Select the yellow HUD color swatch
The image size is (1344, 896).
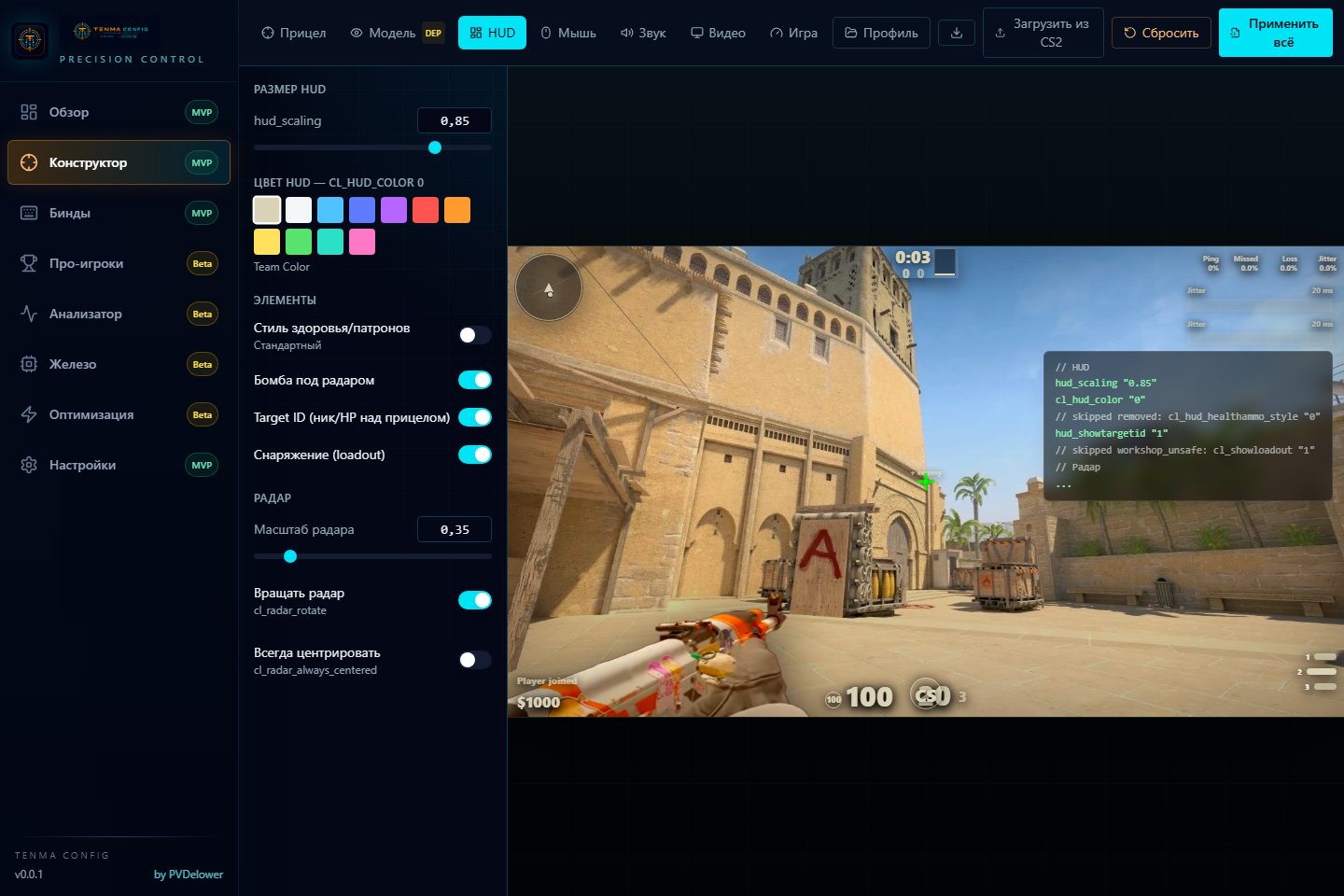pos(267,242)
